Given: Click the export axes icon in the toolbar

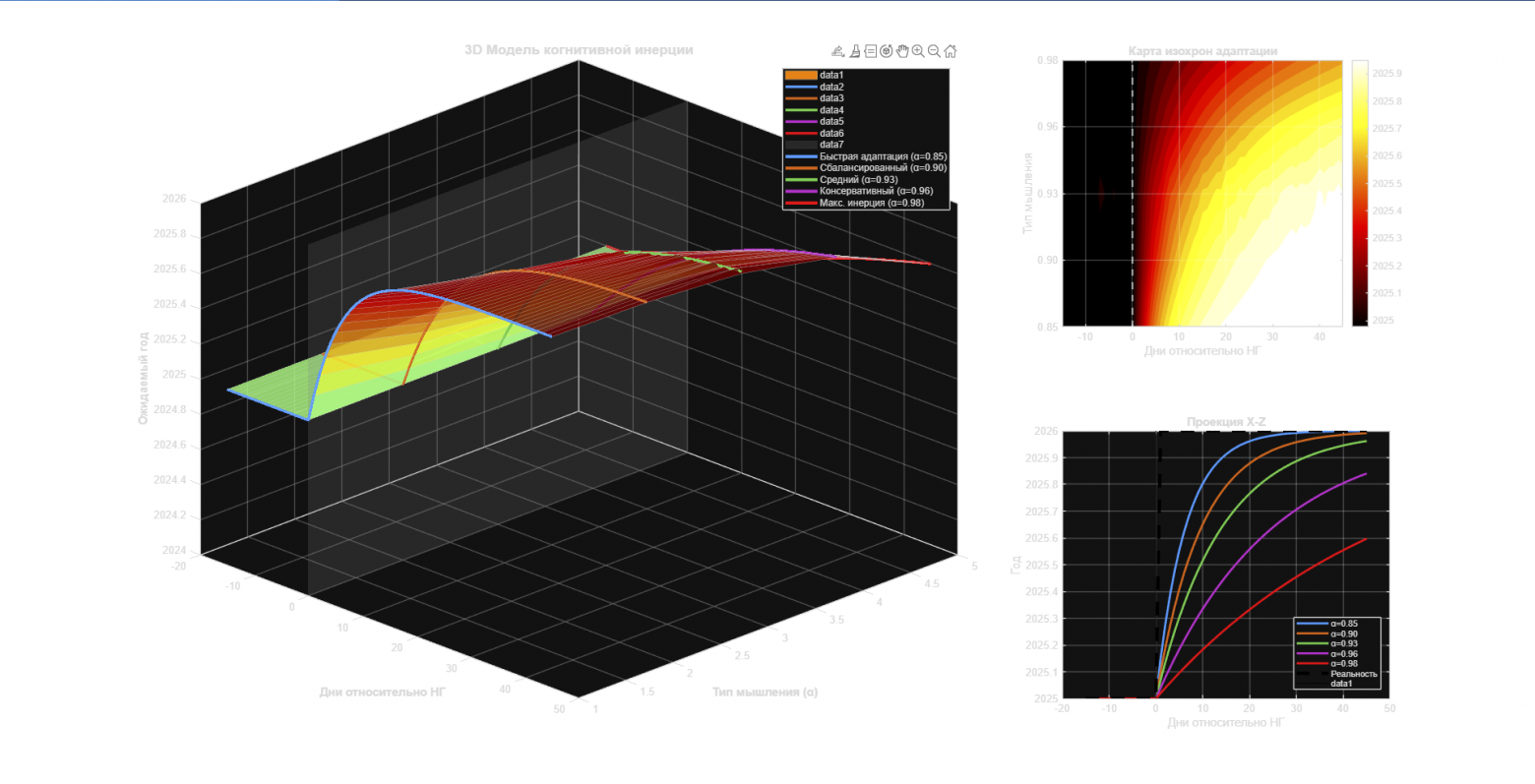Looking at the screenshot, I should point(837,51).
